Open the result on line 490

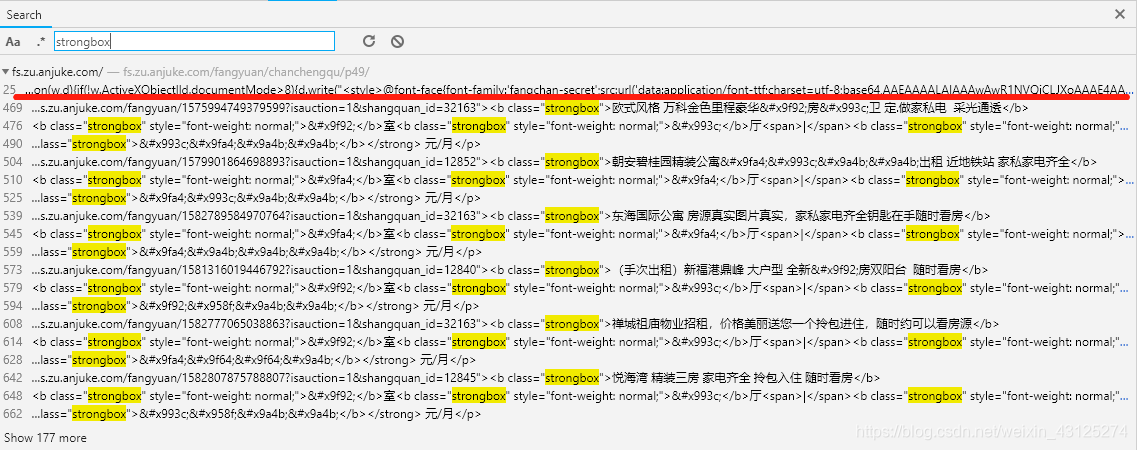coord(568,144)
